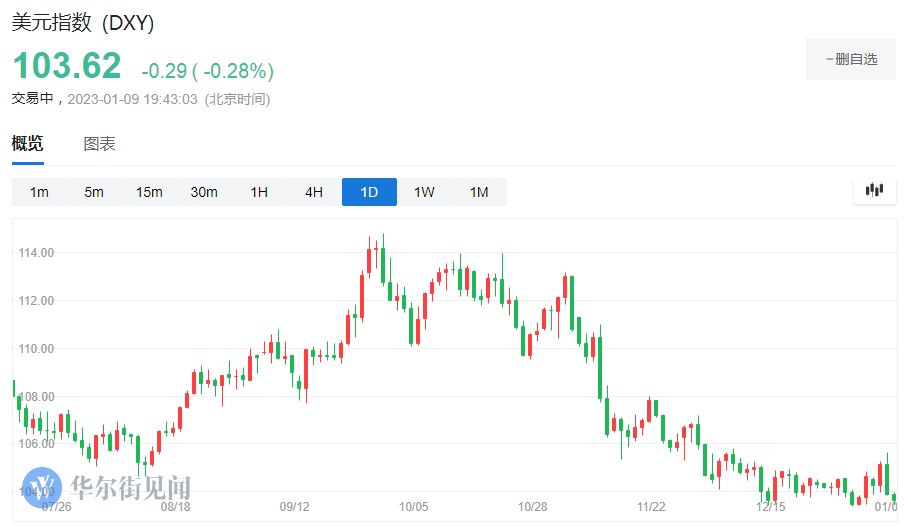Select the 5m interval button
The width and height of the screenshot is (911, 527).
[94, 192]
